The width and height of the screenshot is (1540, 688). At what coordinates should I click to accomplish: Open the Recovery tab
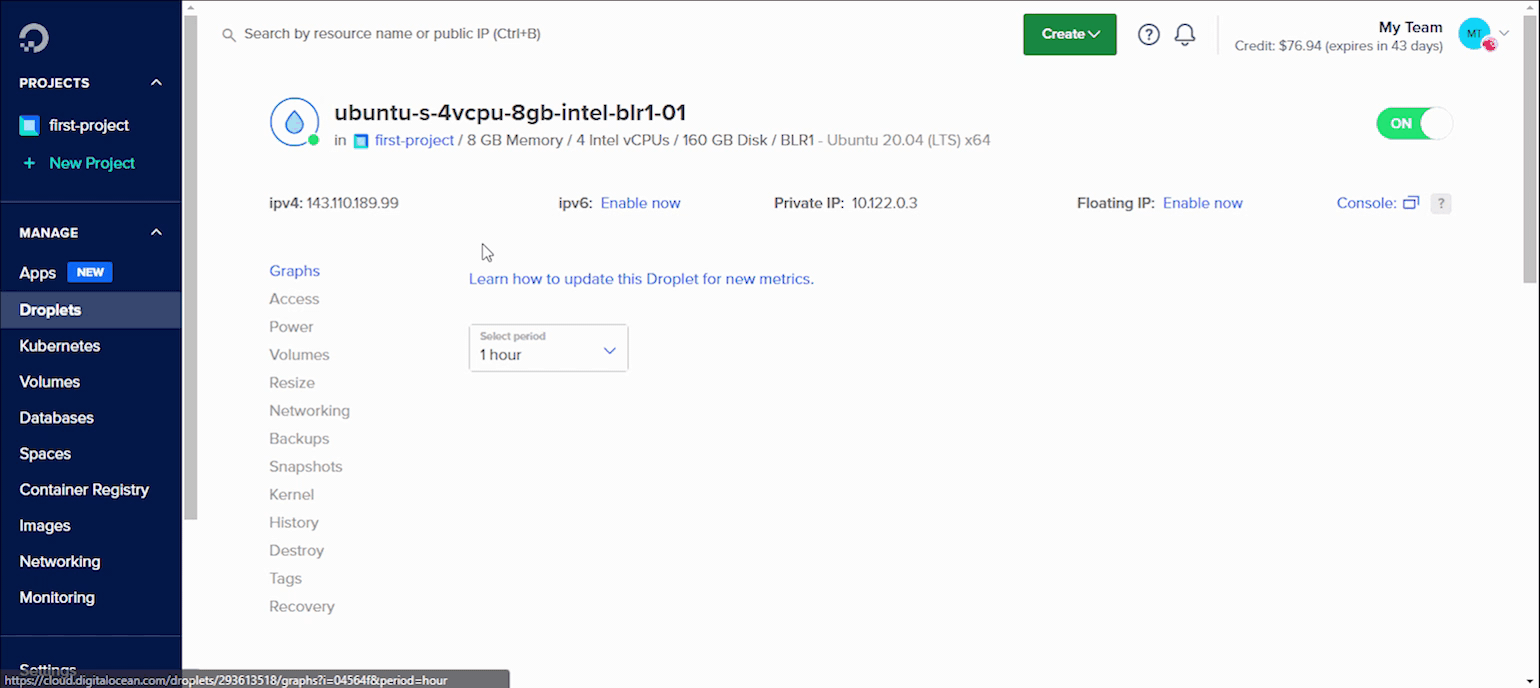tap(302, 607)
